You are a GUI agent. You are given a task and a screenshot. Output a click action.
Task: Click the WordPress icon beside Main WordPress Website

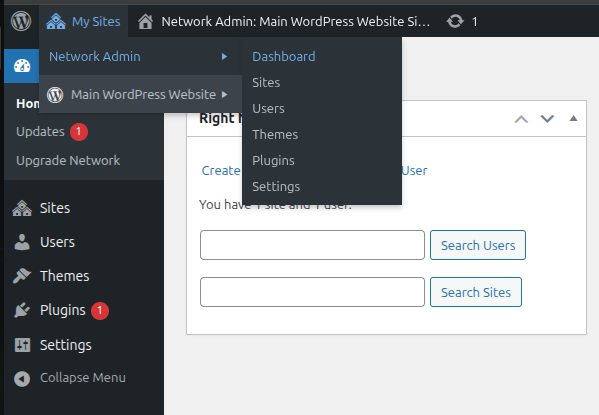(x=55, y=94)
